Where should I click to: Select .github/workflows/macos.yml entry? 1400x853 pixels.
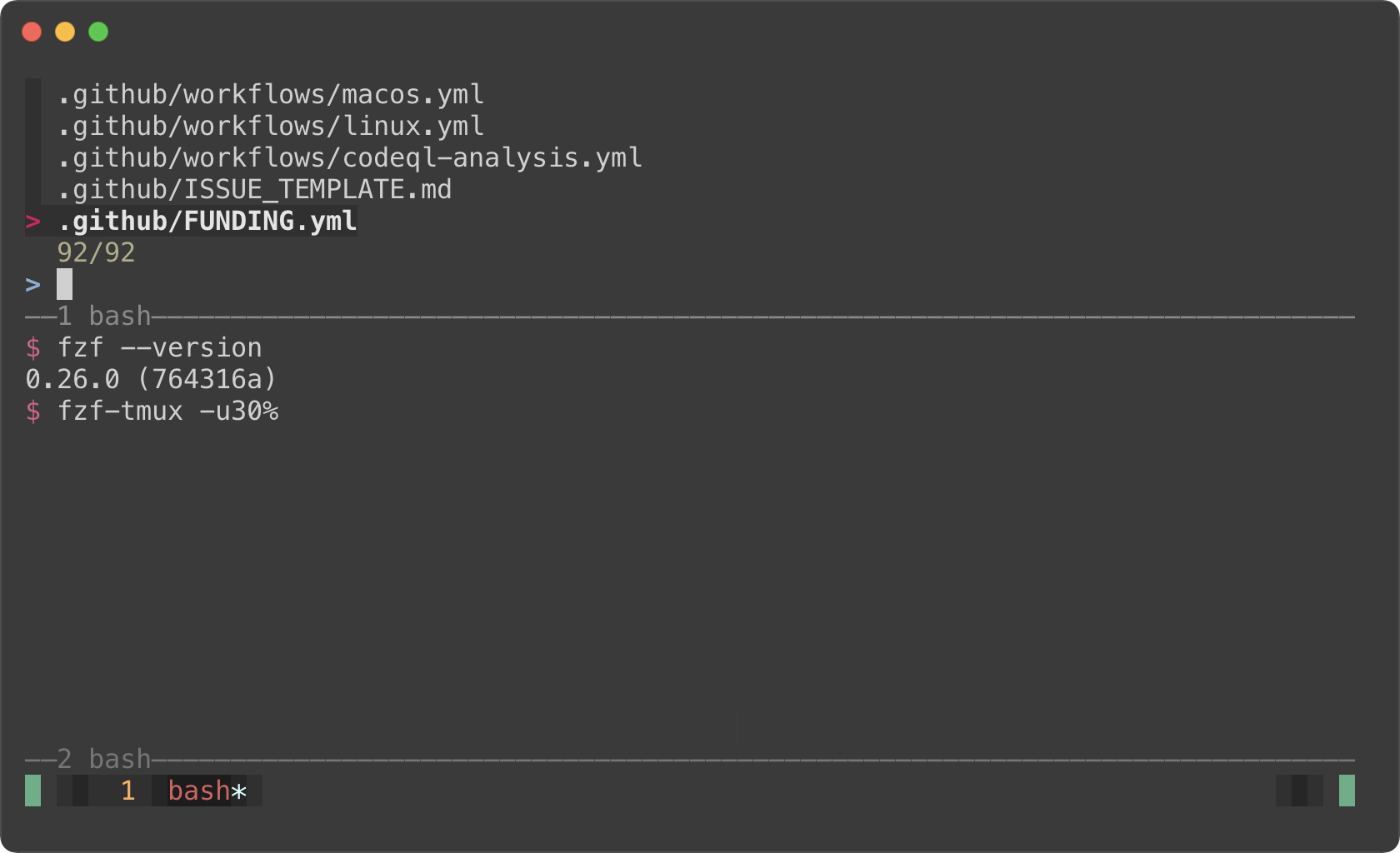(x=270, y=95)
